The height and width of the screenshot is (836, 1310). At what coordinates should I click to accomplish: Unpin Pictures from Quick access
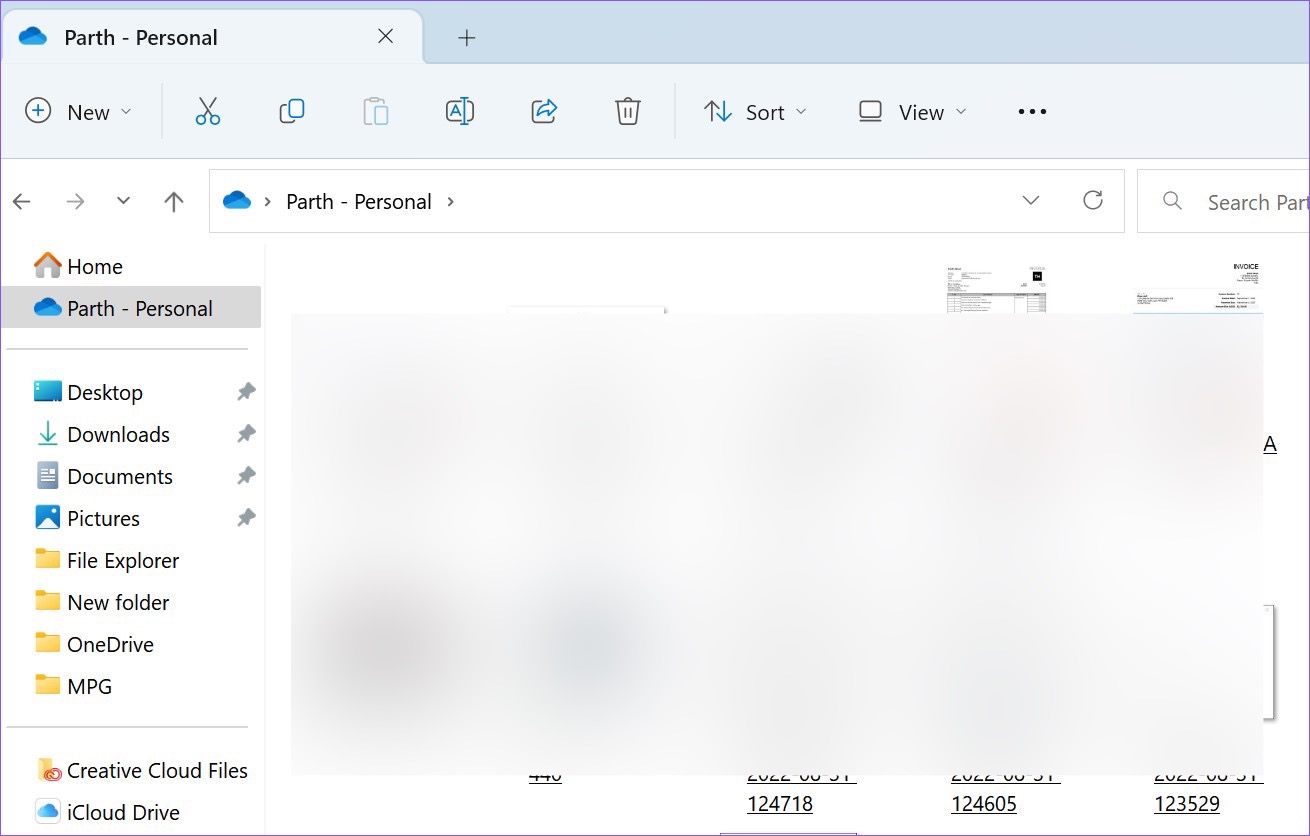coord(246,518)
